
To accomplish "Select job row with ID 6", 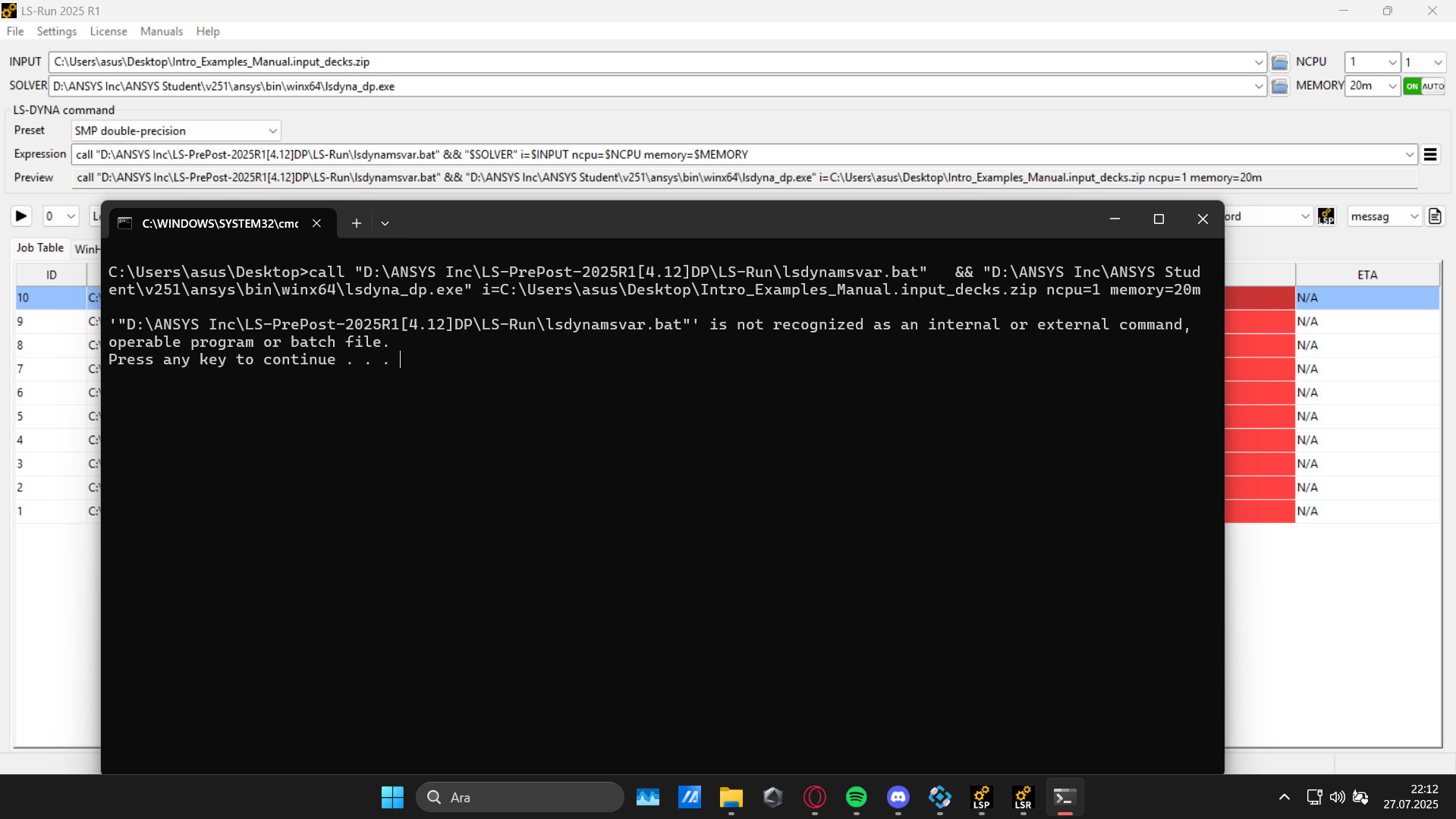I will [x=51, y=392].
